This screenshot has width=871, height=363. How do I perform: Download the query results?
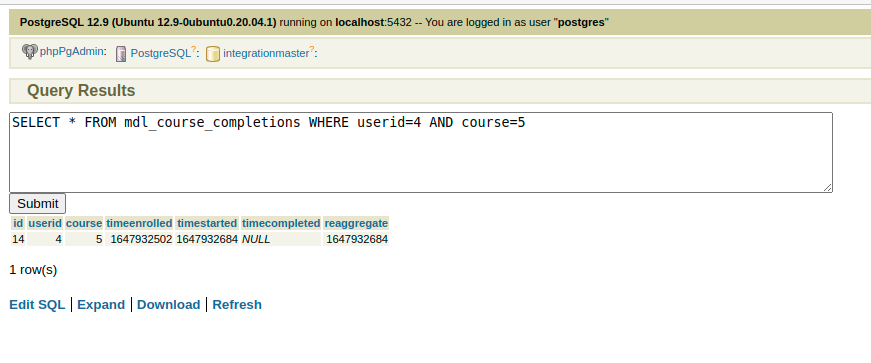168,305
